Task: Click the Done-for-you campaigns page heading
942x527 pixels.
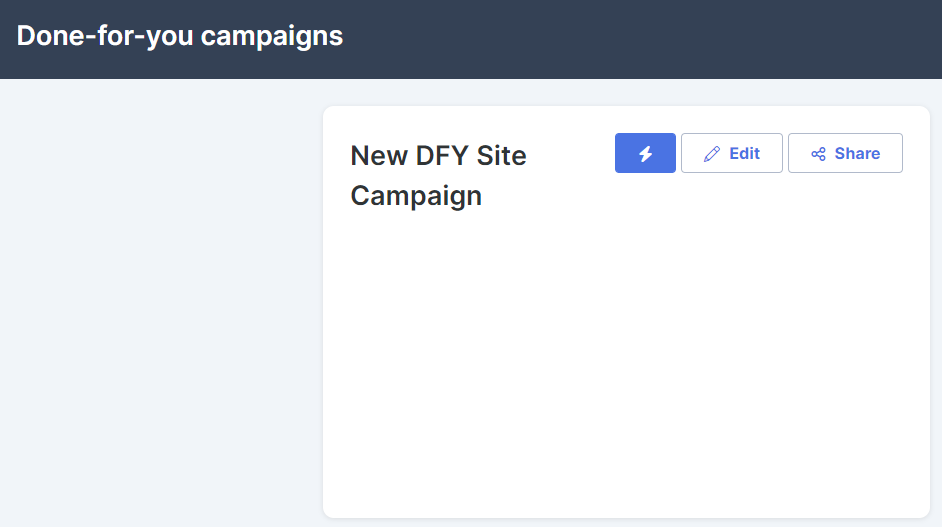Action: (x=180, y=36)
